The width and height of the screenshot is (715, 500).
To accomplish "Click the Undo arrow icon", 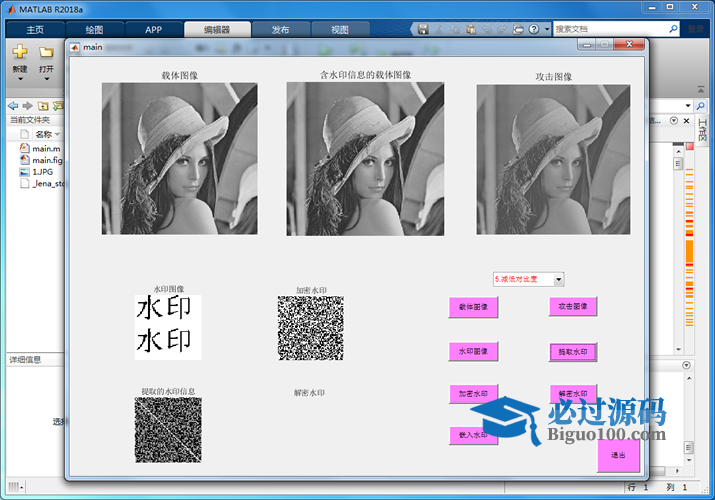I will 487,29.
